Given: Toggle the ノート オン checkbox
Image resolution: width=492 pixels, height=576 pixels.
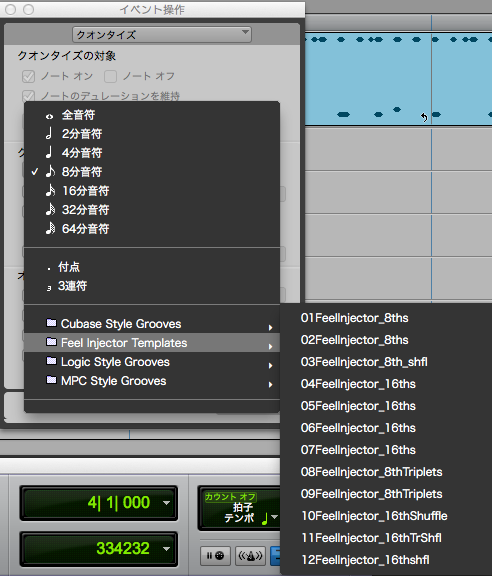Looking at the screenshot, I should tap(28, 76).
